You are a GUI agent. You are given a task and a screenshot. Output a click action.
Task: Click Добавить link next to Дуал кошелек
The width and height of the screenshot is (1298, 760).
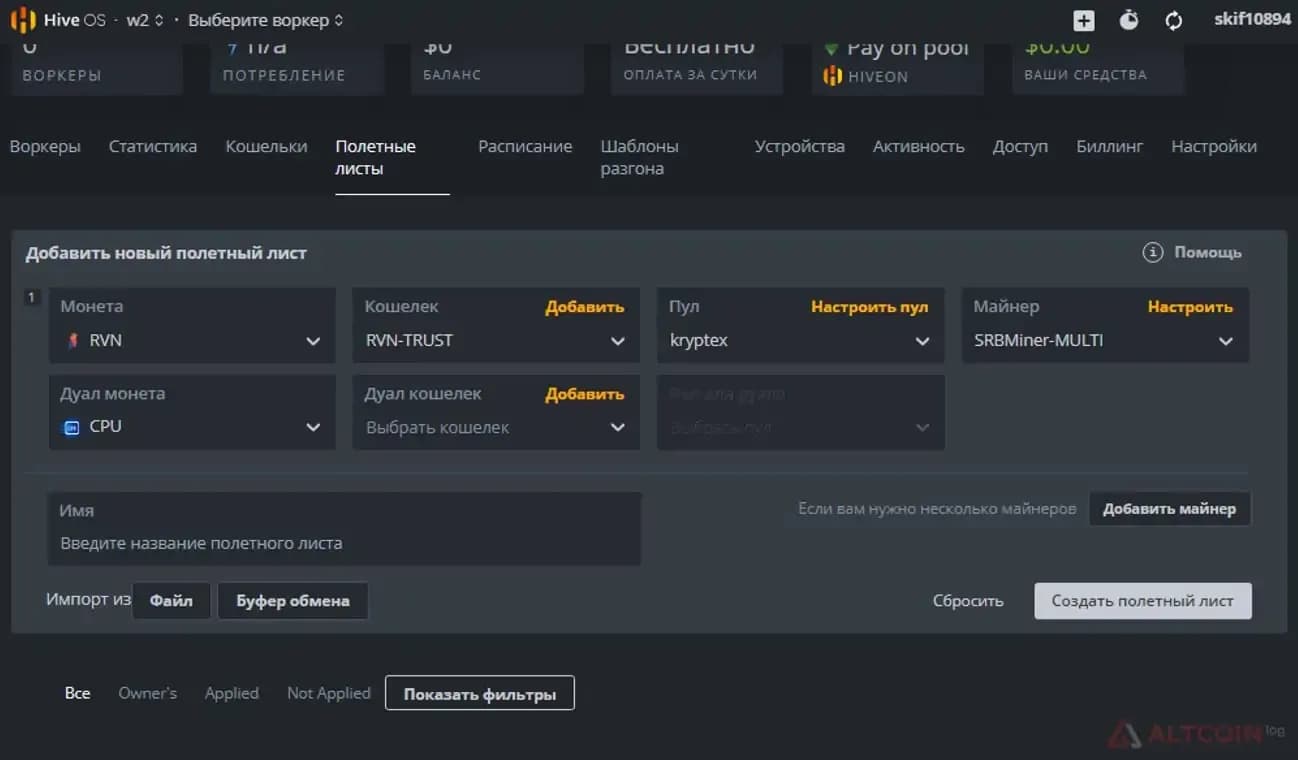[585, 394]
